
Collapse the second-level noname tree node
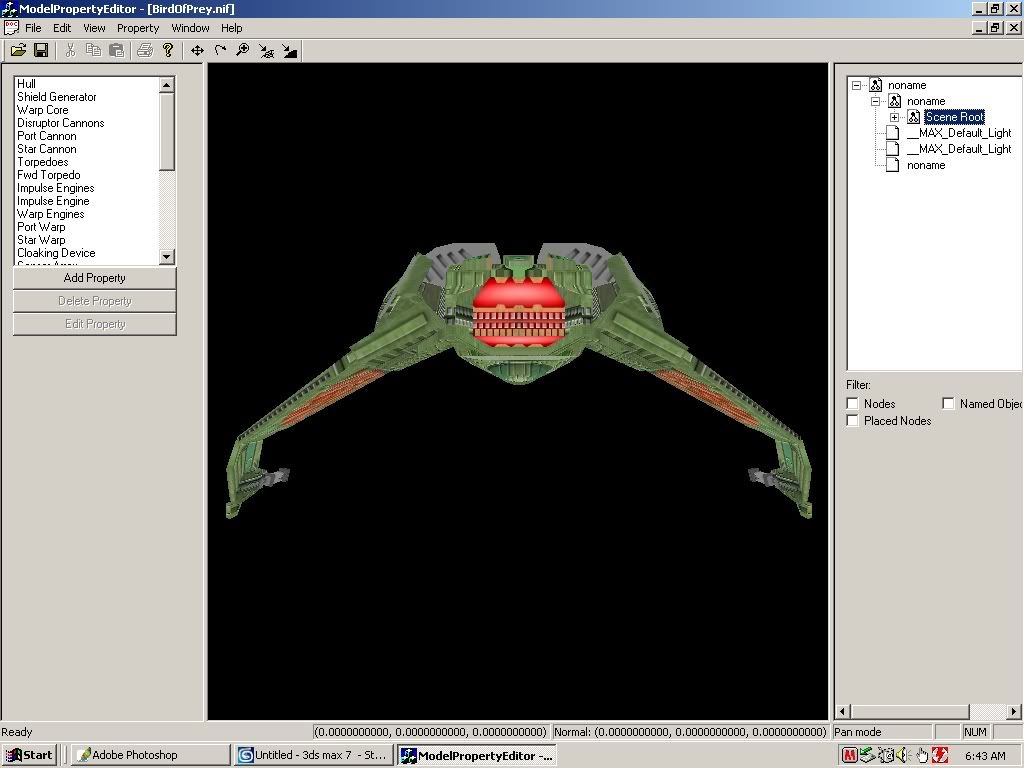(876, 101)
